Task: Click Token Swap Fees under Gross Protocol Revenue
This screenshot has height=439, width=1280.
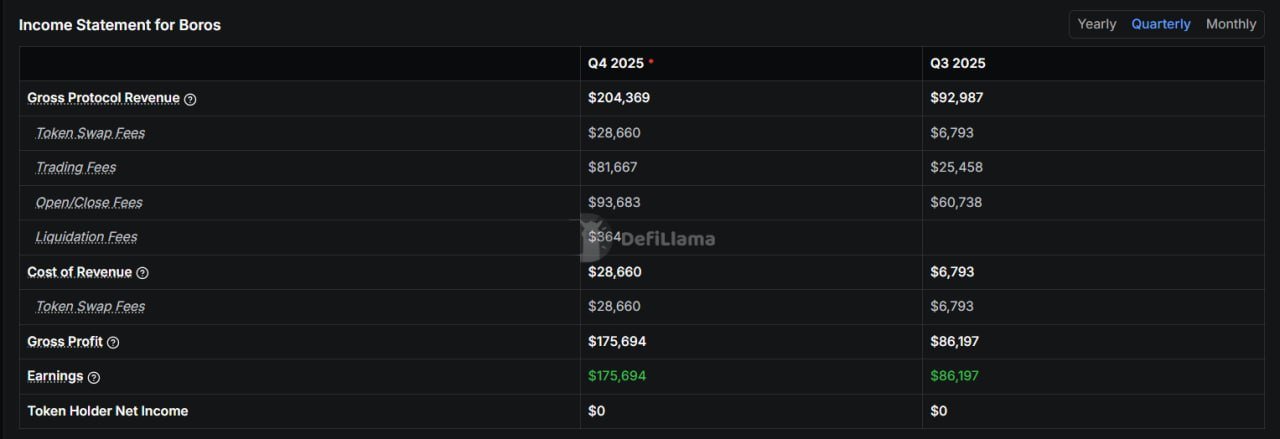Action: point(90,133)
